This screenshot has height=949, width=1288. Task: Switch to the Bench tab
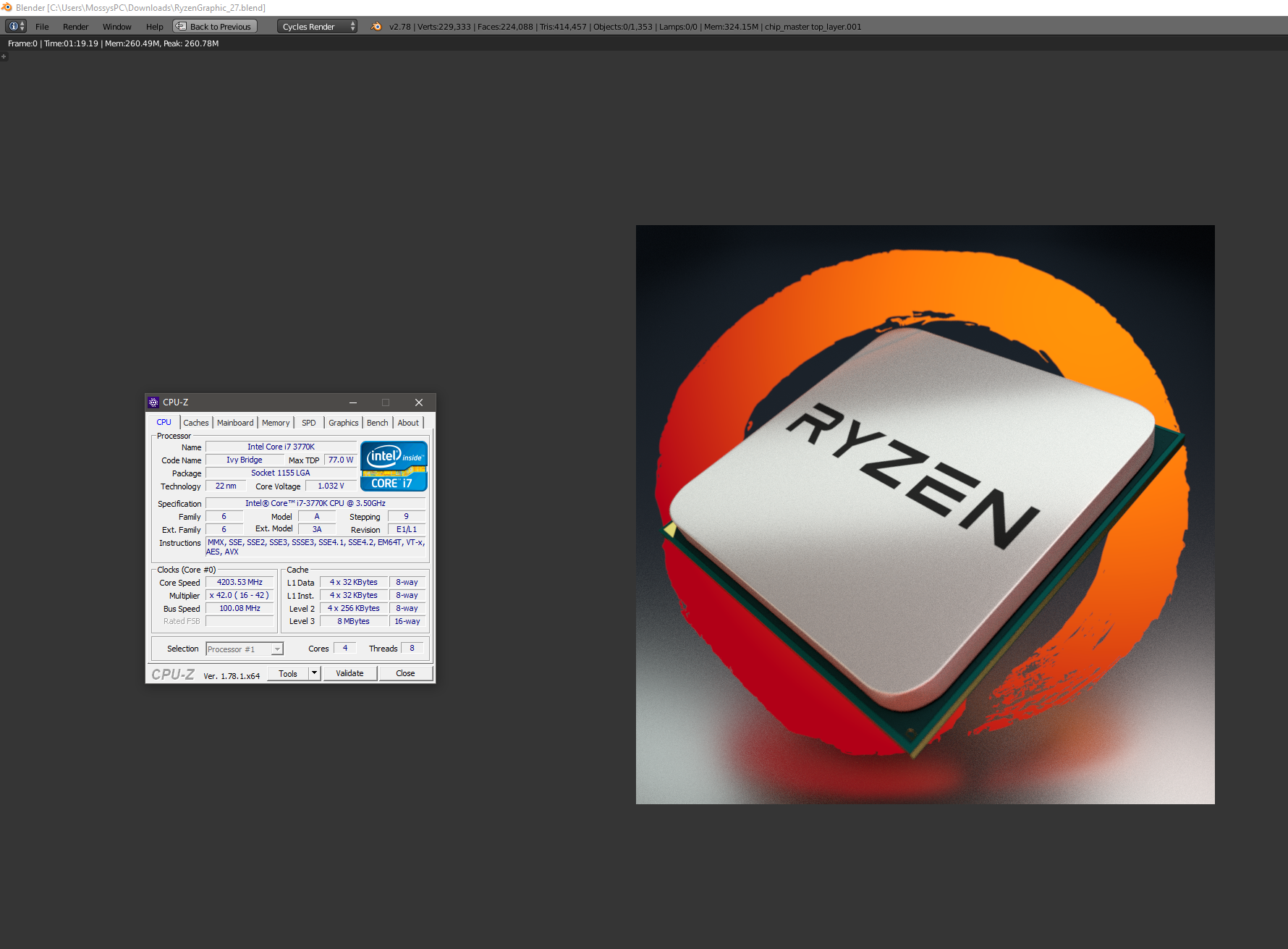point(377,423)
